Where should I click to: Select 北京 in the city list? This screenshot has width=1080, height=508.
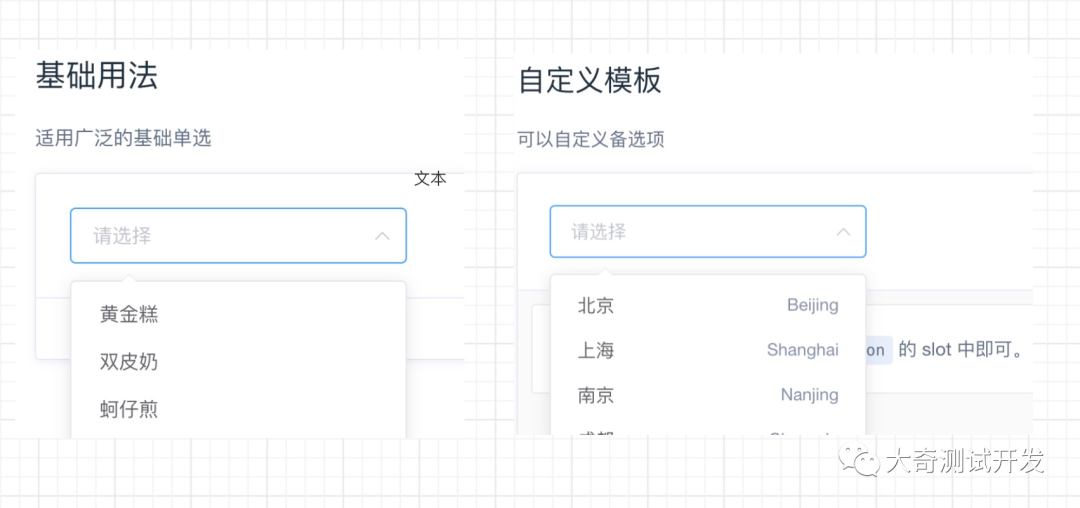[x=708, y=305]
